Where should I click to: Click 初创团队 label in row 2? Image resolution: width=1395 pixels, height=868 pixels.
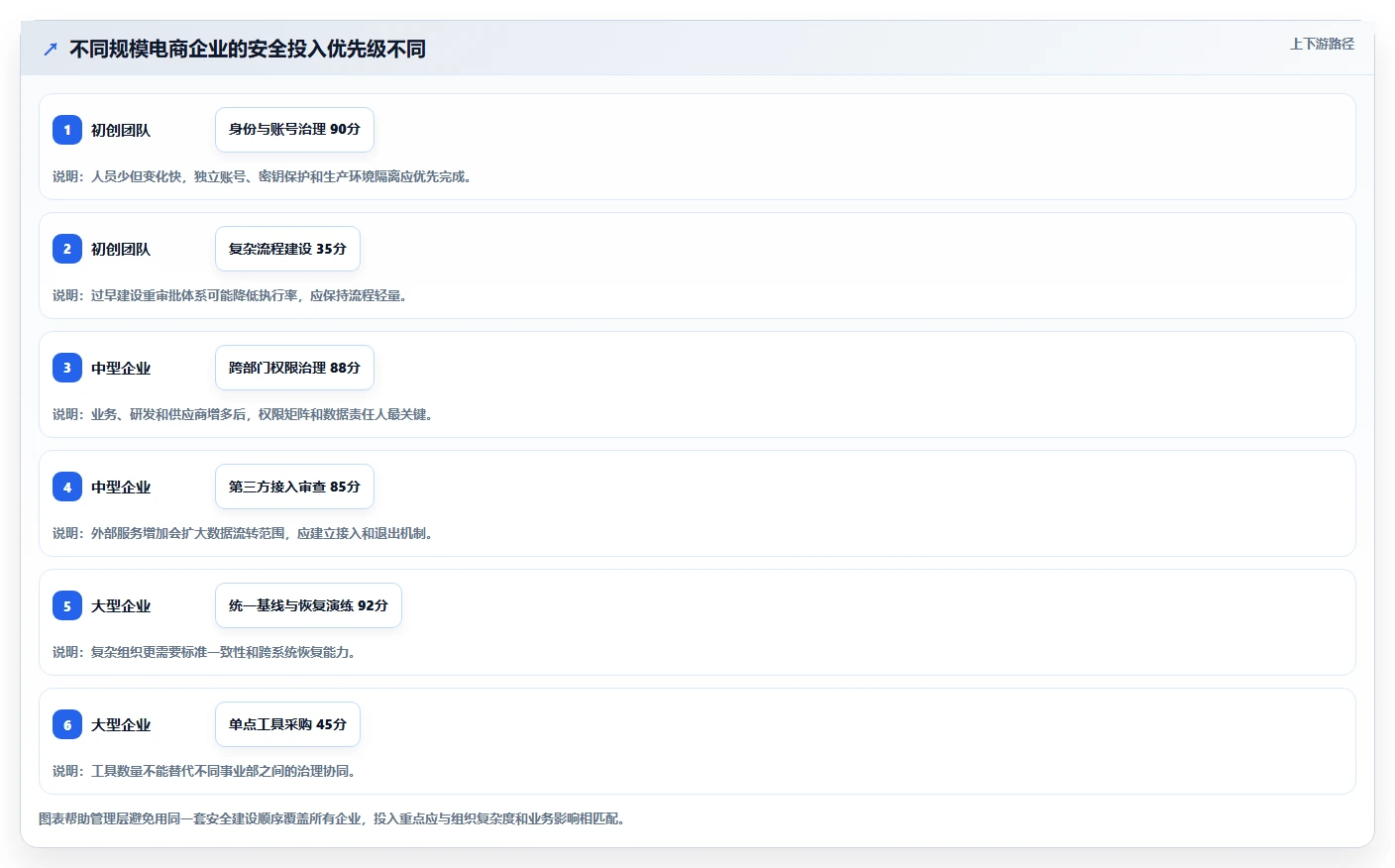point(121,249)
